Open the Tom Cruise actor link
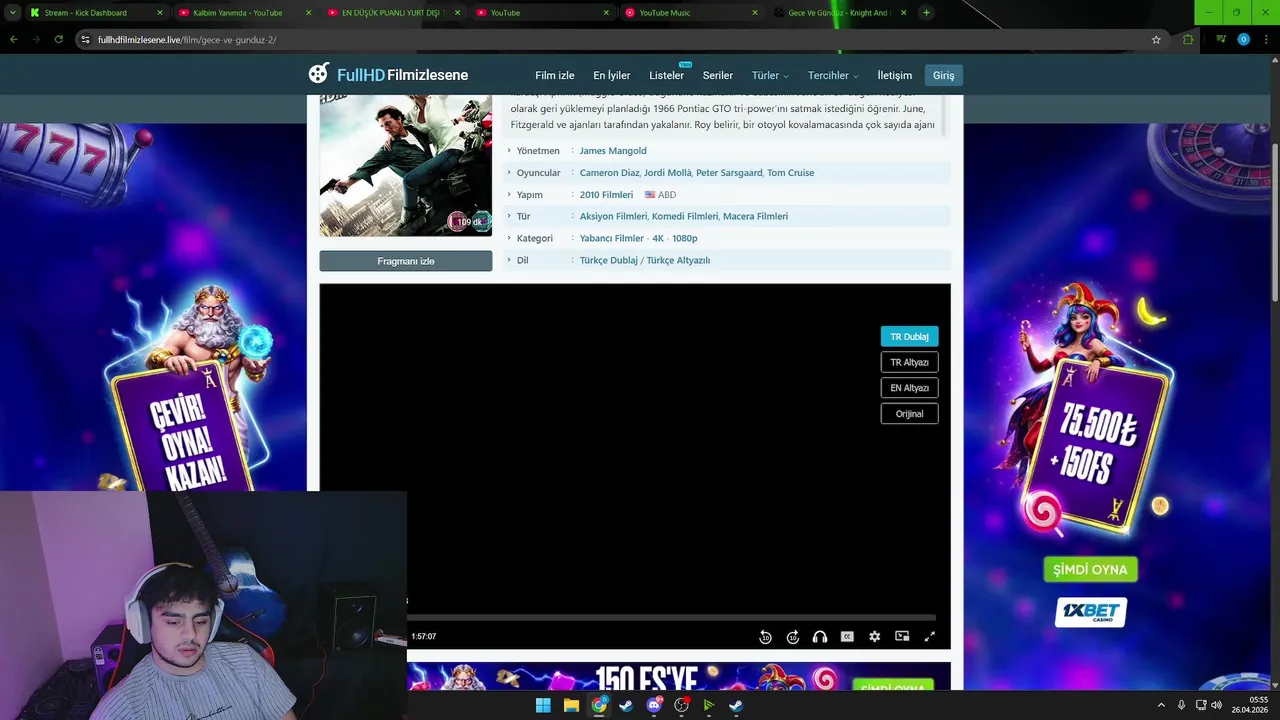This screenshot has width=1280, height=720. pyautogui.click(x=791, y=173)
